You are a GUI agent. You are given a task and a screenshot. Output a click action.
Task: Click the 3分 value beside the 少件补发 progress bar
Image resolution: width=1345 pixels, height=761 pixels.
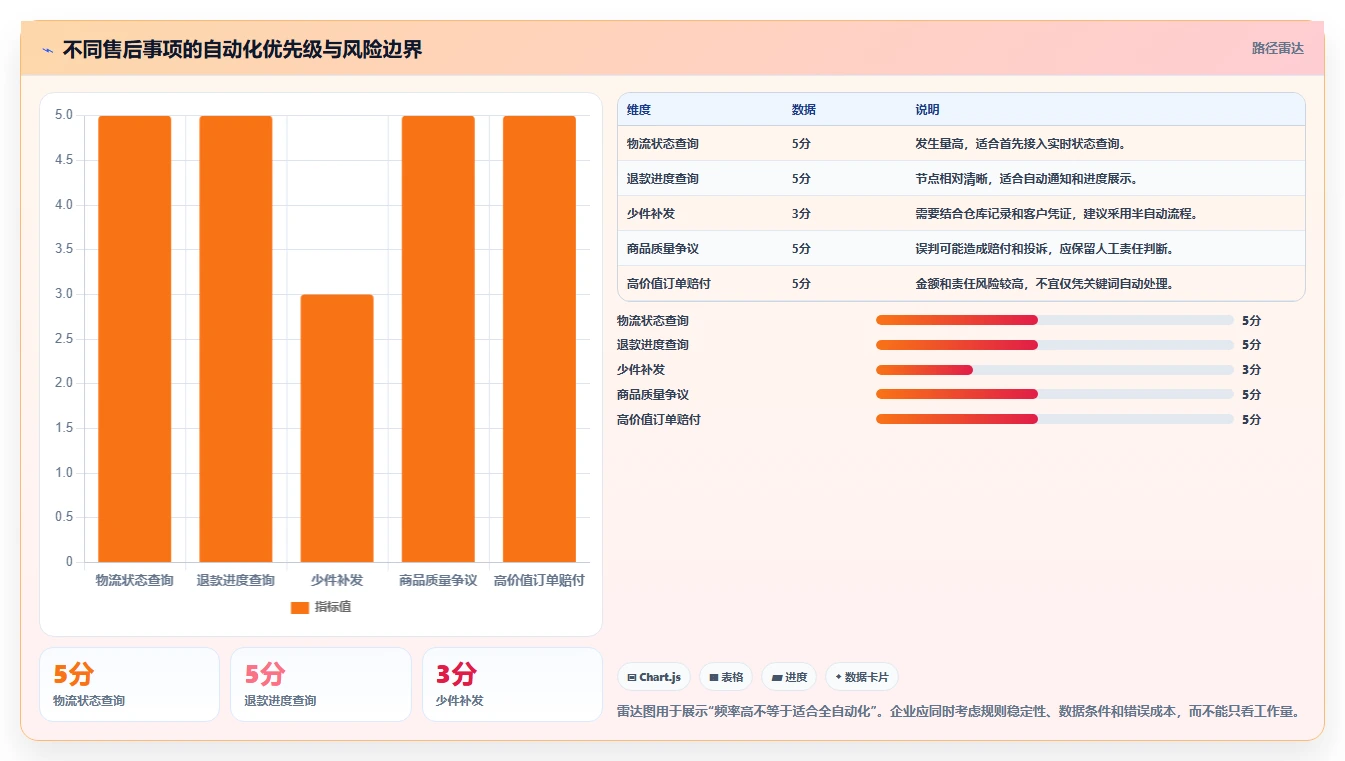[x=1251, y=370]
